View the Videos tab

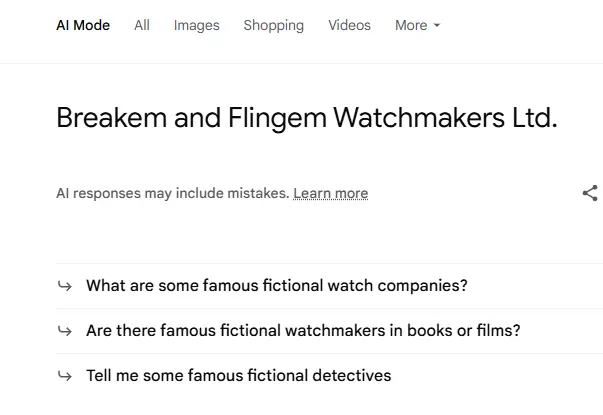349,25
